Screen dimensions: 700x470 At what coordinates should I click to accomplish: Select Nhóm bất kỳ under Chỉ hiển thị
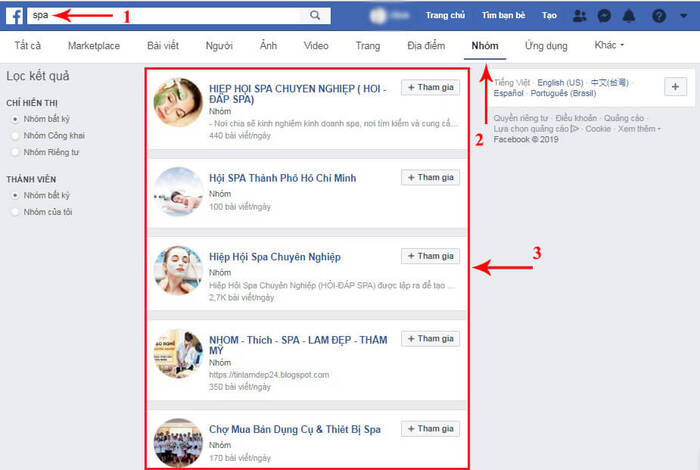tap(15, 119)
